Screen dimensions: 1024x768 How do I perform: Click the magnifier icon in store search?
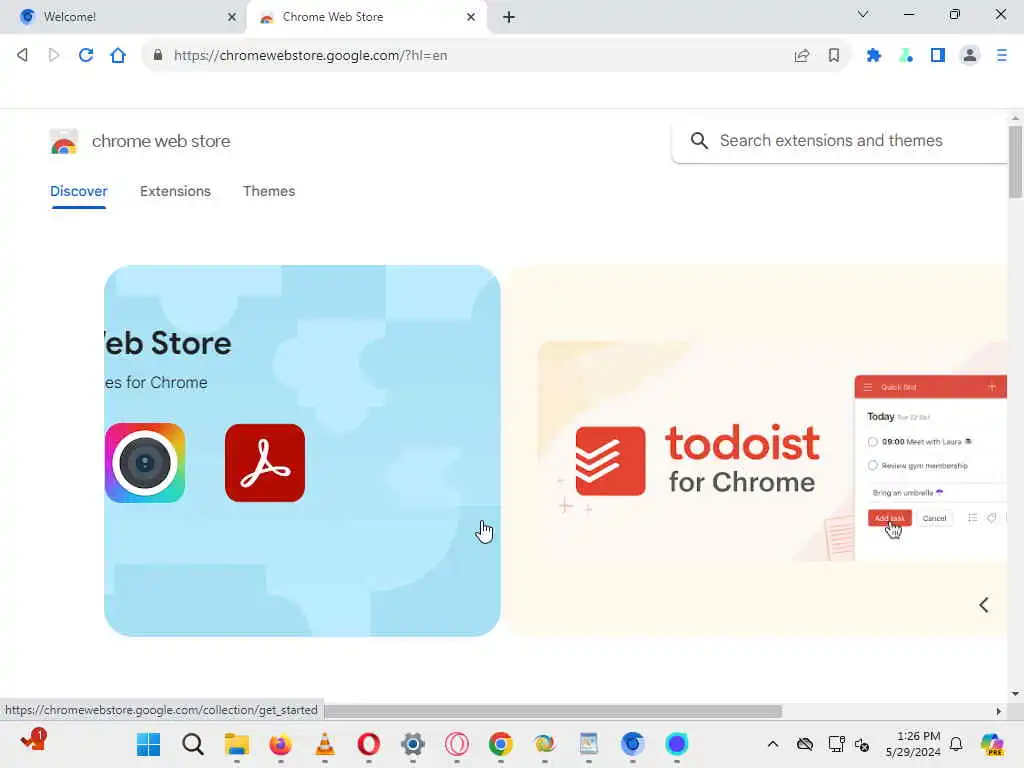(x=699, y=140)
